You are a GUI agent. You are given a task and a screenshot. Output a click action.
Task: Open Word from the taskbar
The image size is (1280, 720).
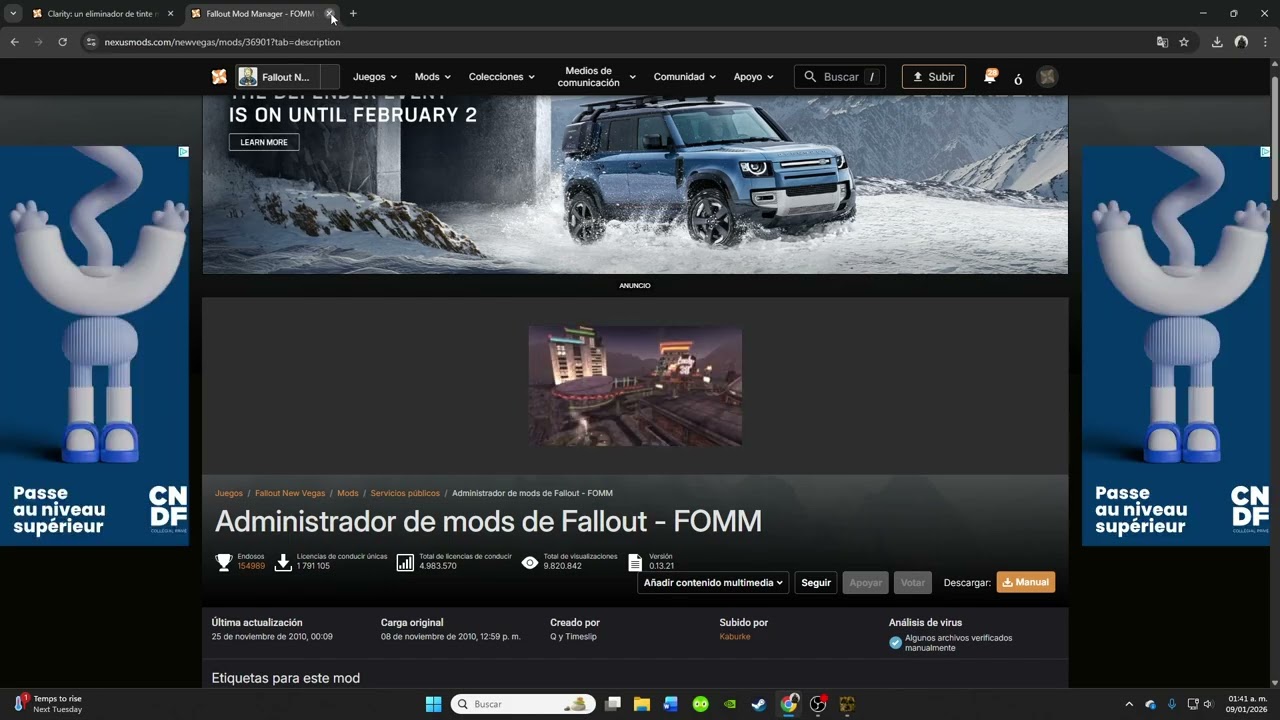[671, 704]
